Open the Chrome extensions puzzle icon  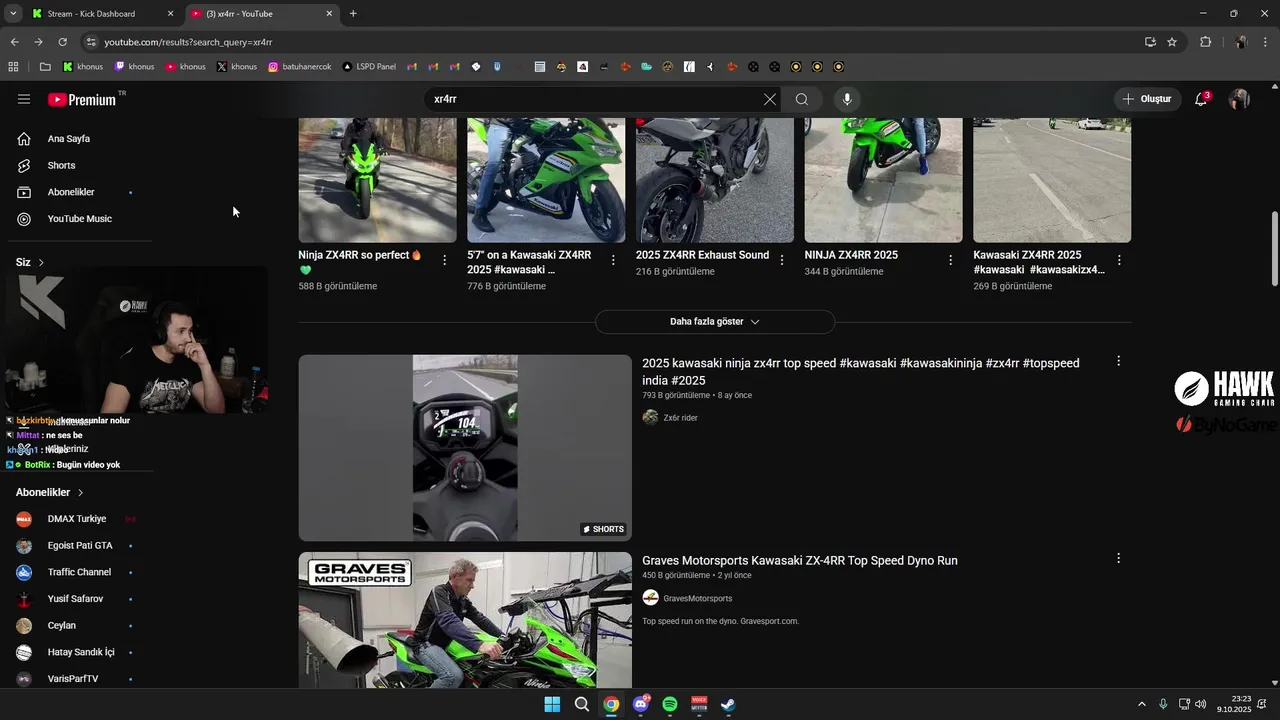[x=1205, y=42]
